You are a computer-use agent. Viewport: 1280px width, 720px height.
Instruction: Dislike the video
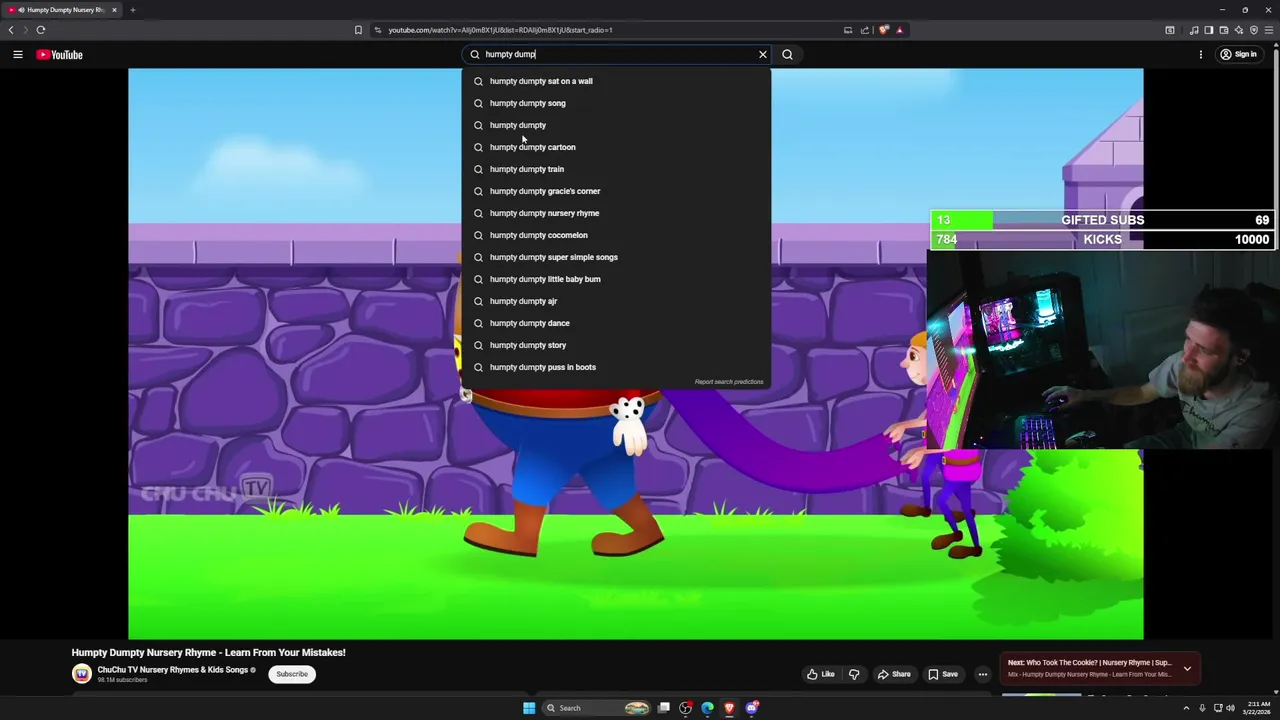(854, 674)
